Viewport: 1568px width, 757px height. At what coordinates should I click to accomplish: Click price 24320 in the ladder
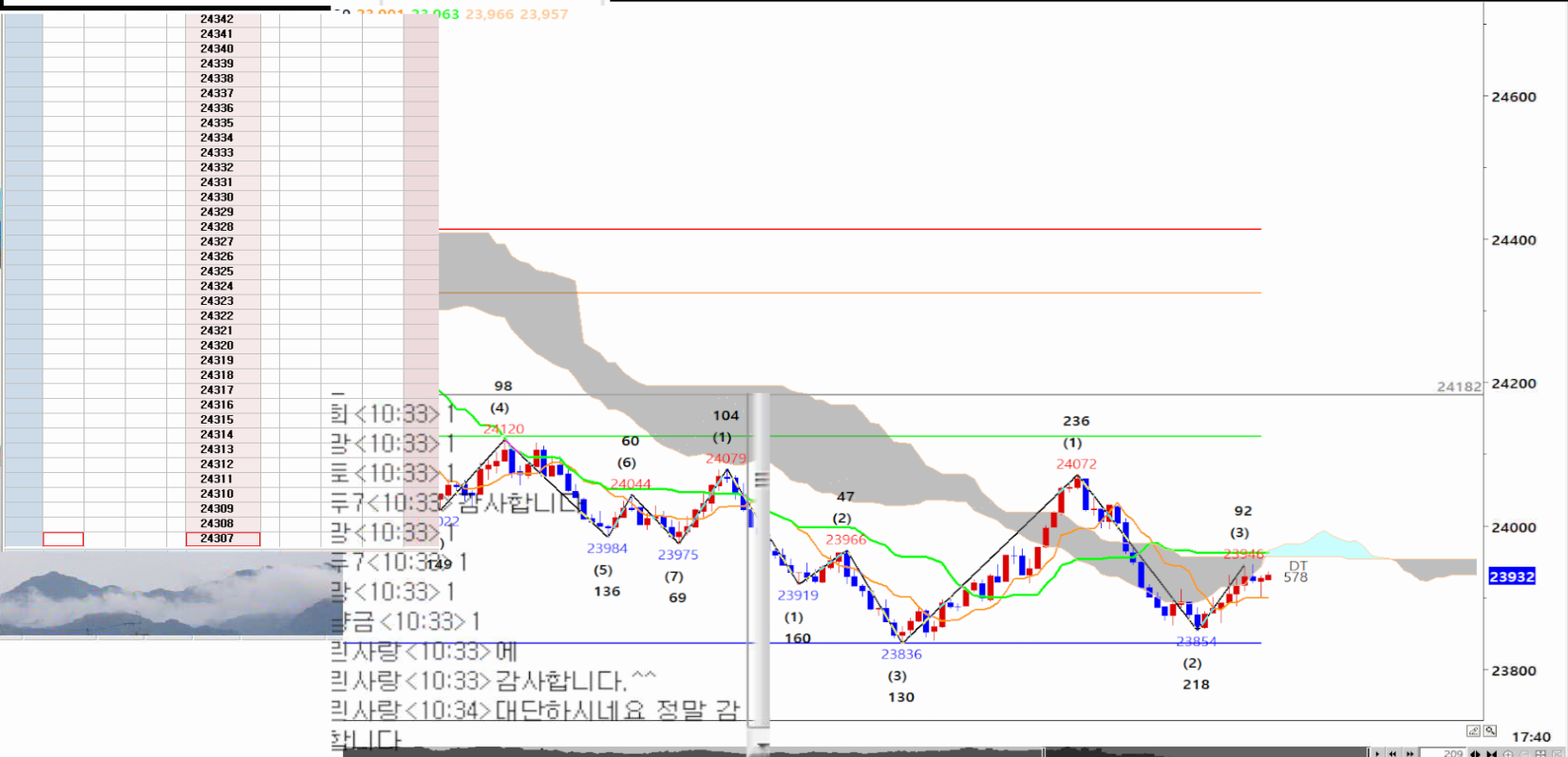coord(217,346)
